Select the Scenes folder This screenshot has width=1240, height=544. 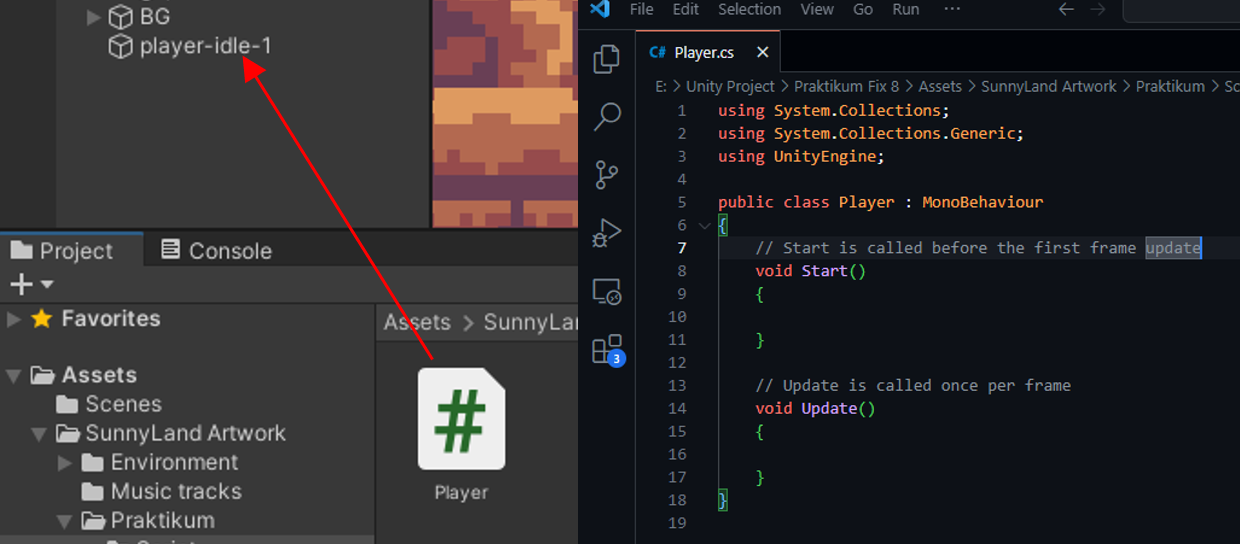(123, 404)
